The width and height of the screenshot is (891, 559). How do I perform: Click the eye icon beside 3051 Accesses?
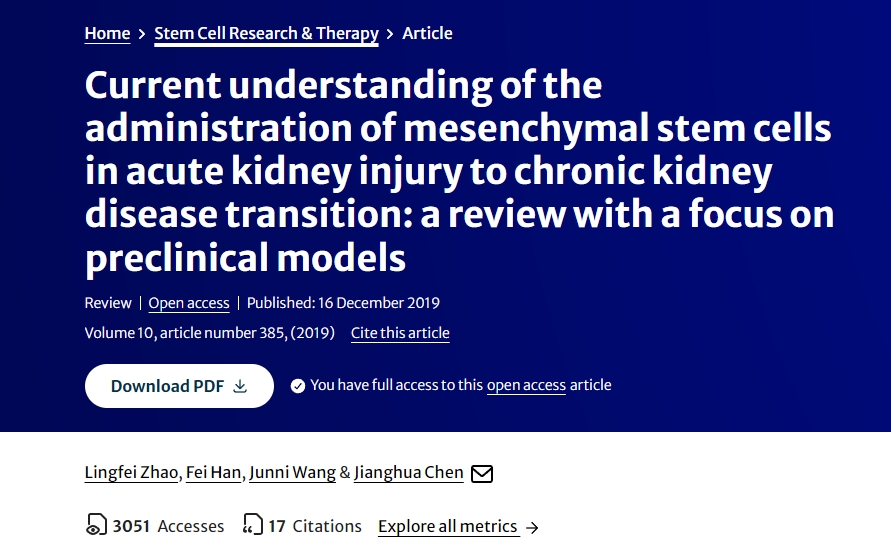click(96, 526)
